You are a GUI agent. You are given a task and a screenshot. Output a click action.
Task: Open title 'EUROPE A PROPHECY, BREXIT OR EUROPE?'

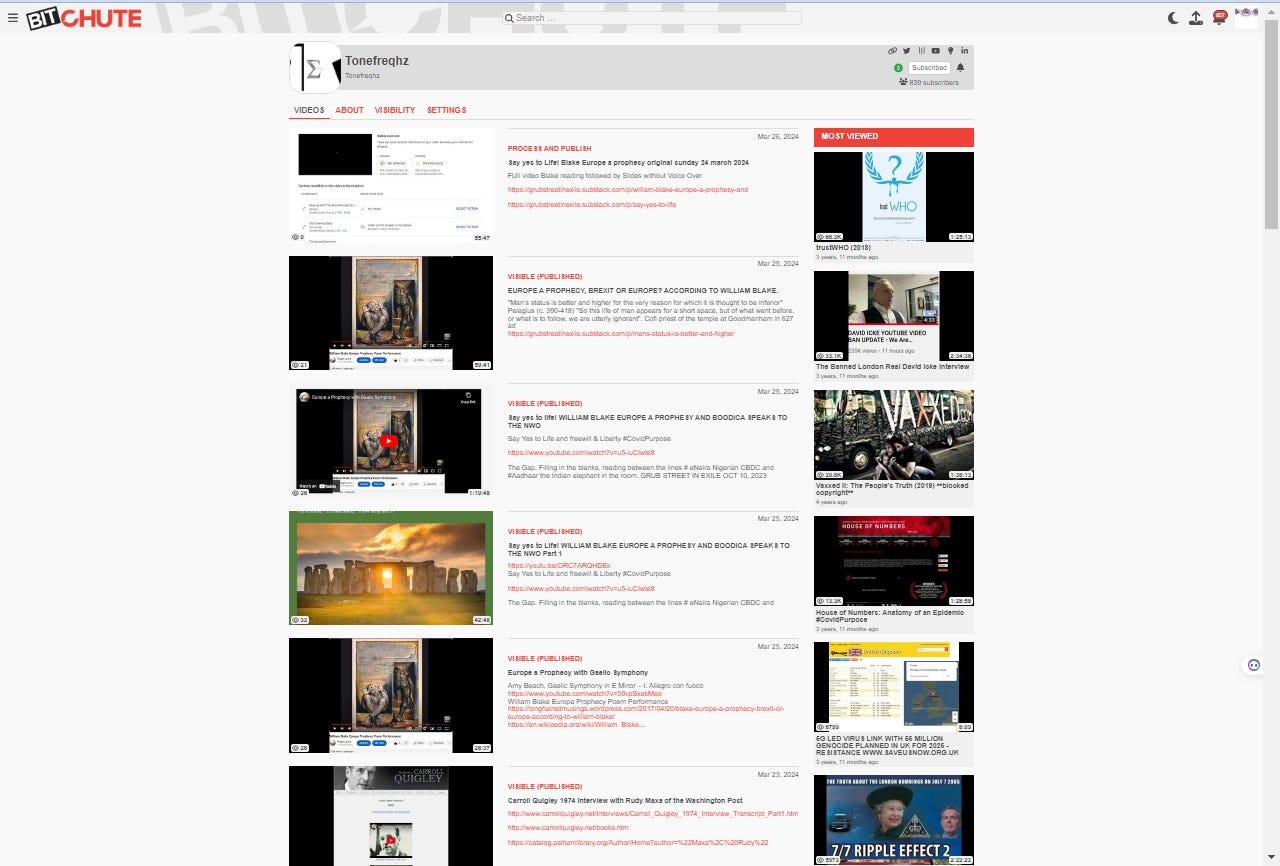pos(643,290)
